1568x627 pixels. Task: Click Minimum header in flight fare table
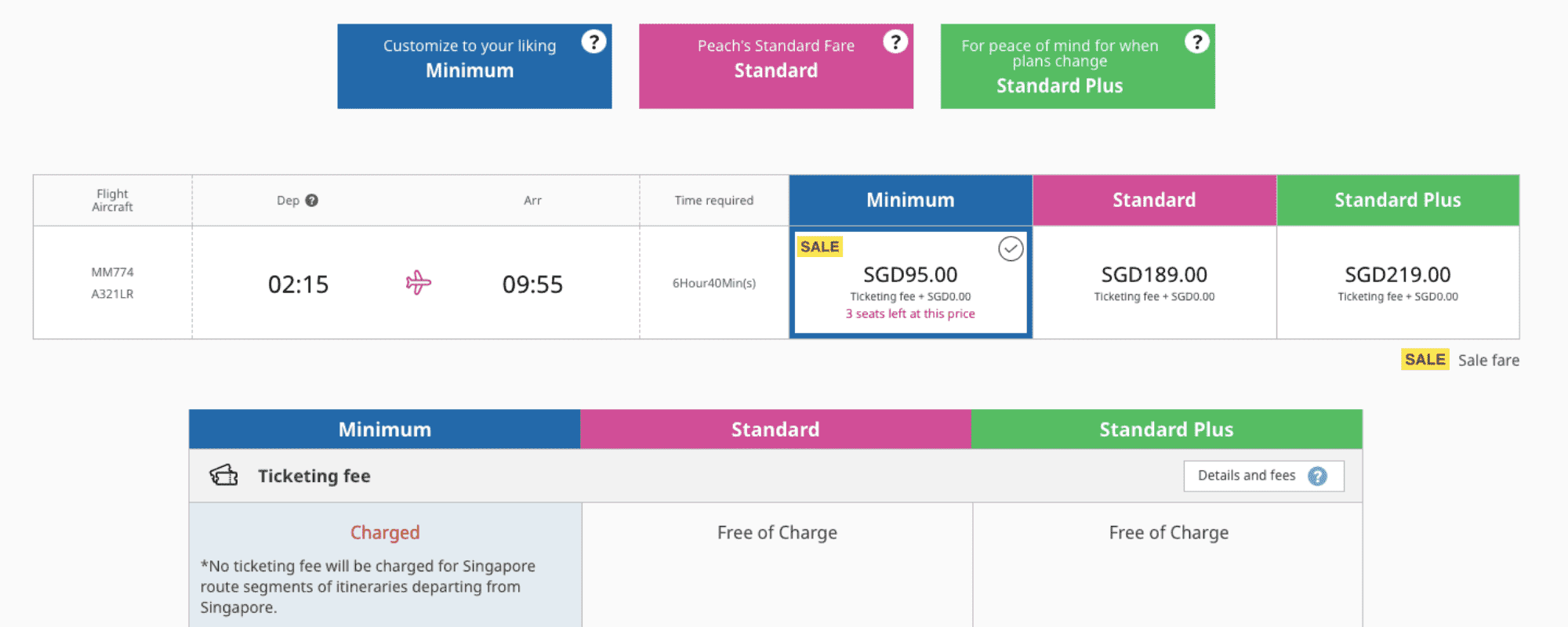pos(910,201)
